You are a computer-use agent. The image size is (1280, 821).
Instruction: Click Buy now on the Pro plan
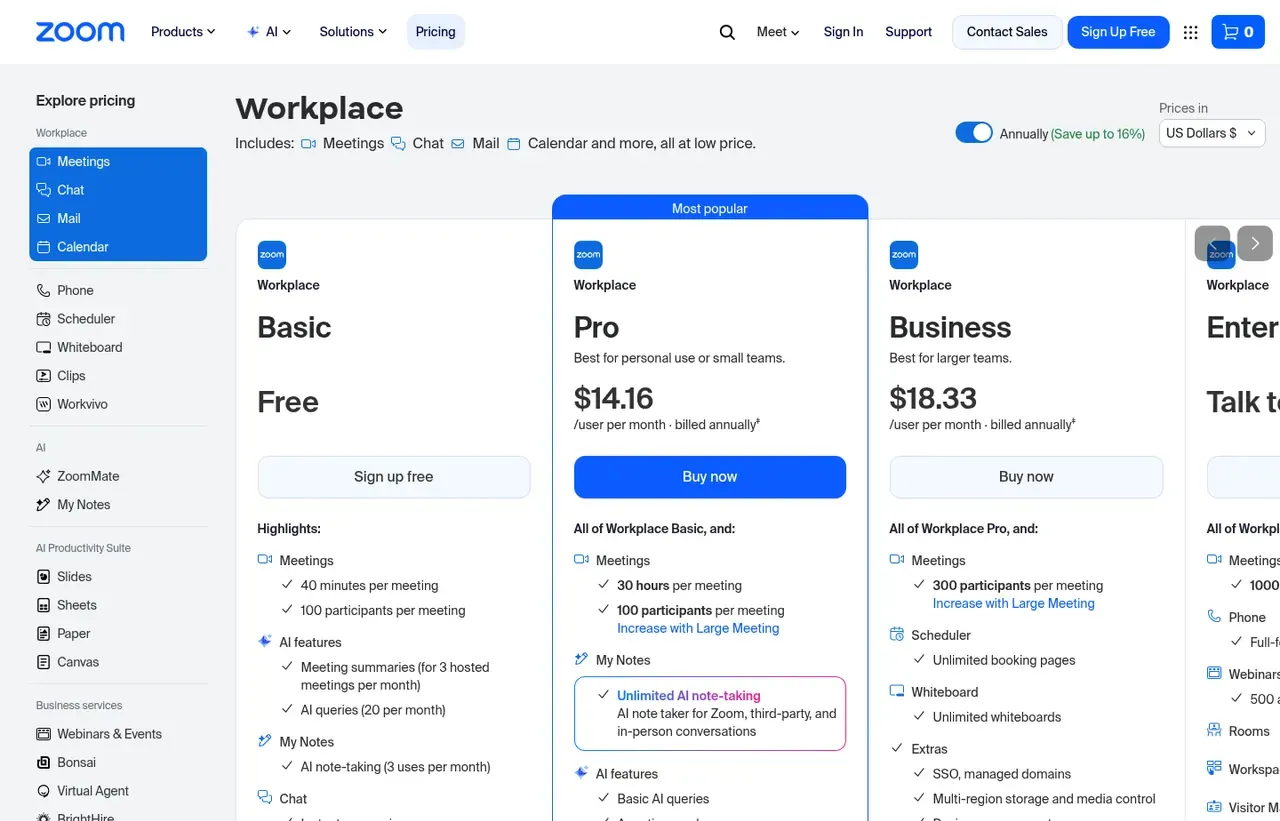[x=710, y=477]
